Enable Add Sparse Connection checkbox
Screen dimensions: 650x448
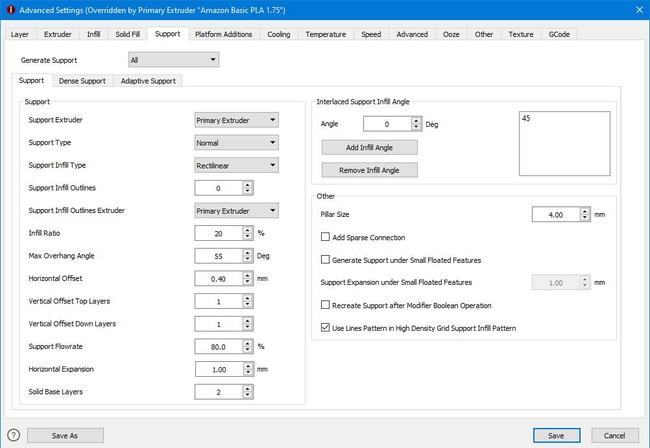325,237
